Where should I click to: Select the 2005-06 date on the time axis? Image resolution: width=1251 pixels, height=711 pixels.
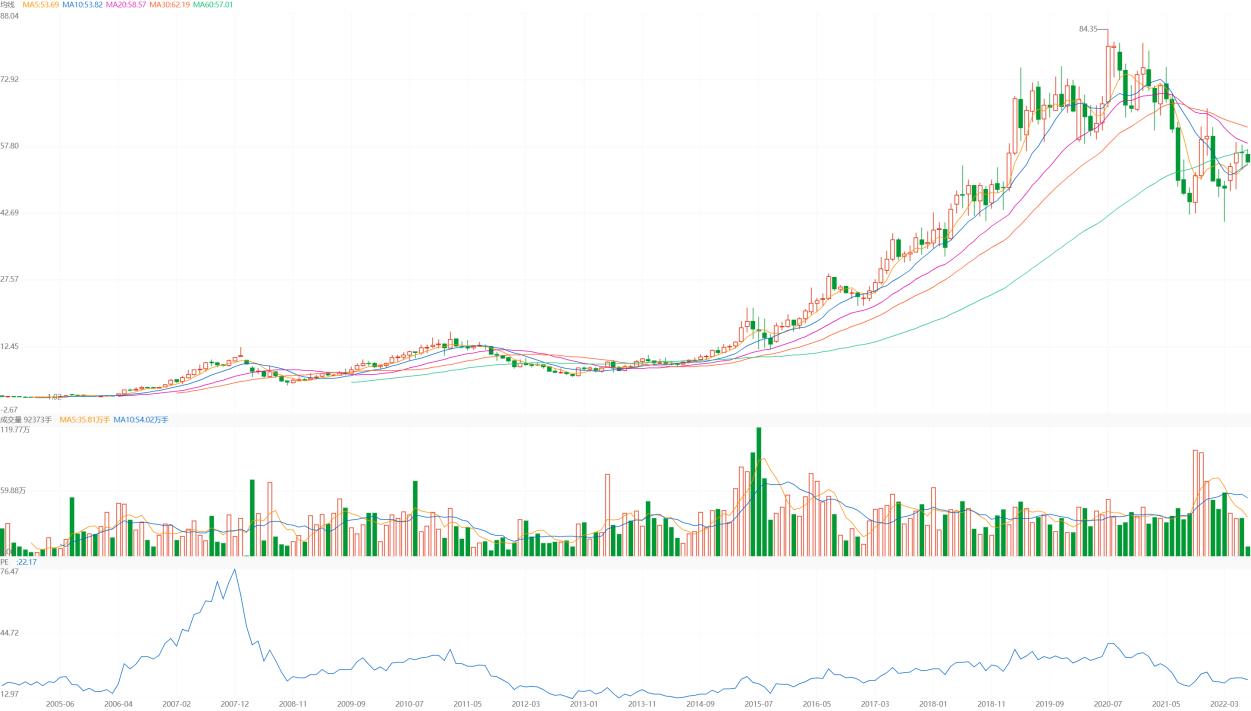tap(61, 704)
